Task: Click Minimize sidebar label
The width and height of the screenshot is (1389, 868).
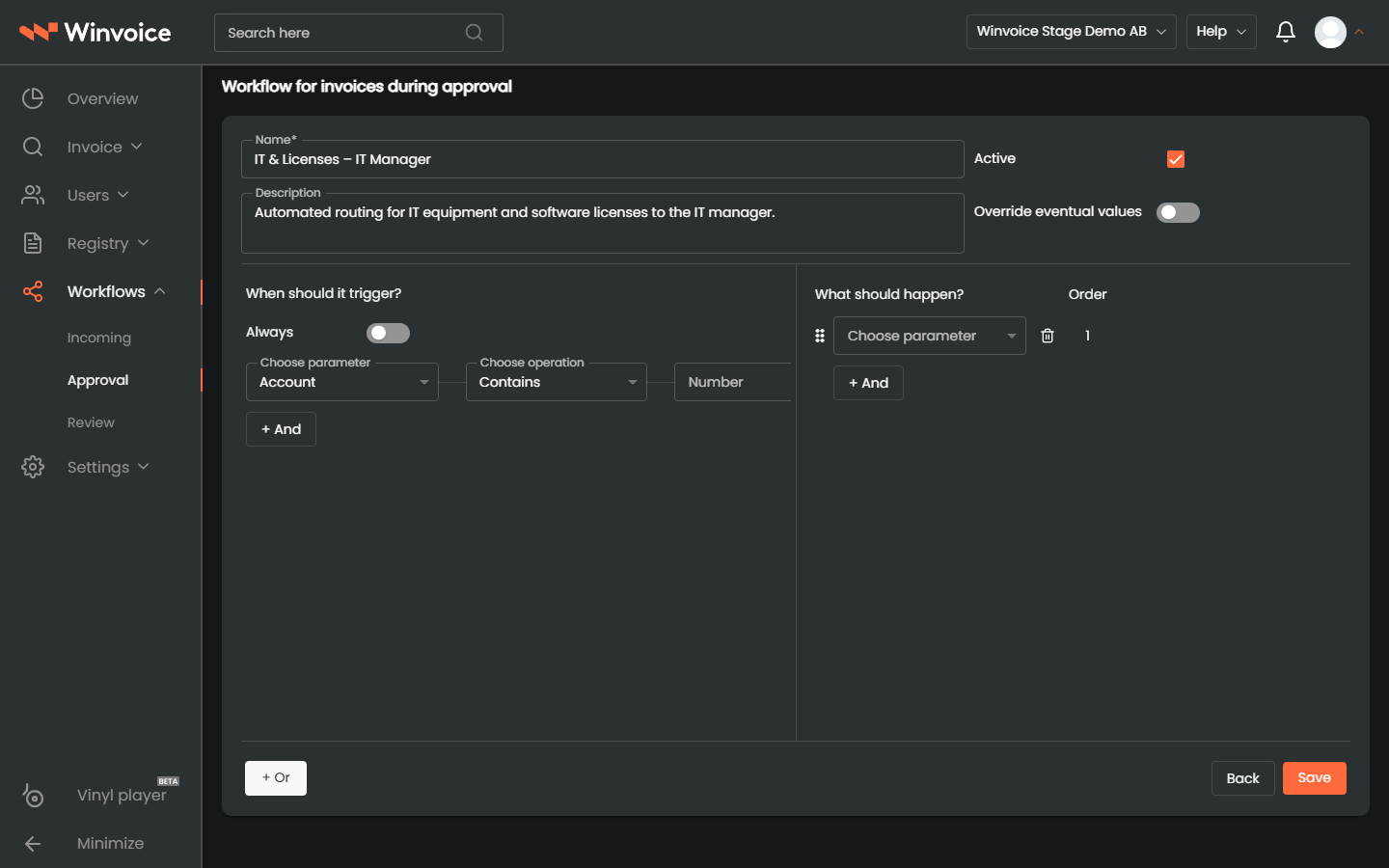Action: pyautogui.click(x=110, y=843)
